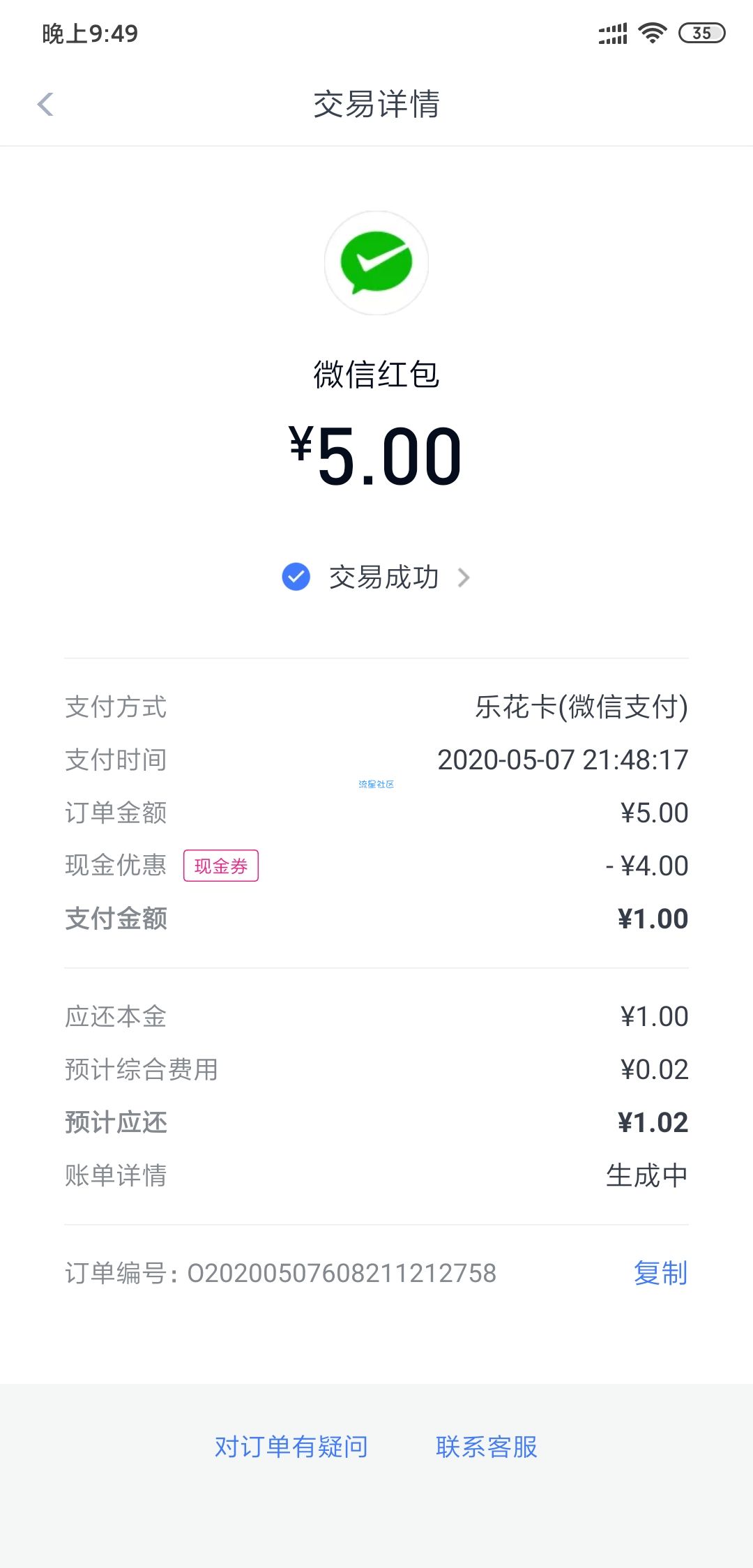Tap the order number text

pos(280,1273)
